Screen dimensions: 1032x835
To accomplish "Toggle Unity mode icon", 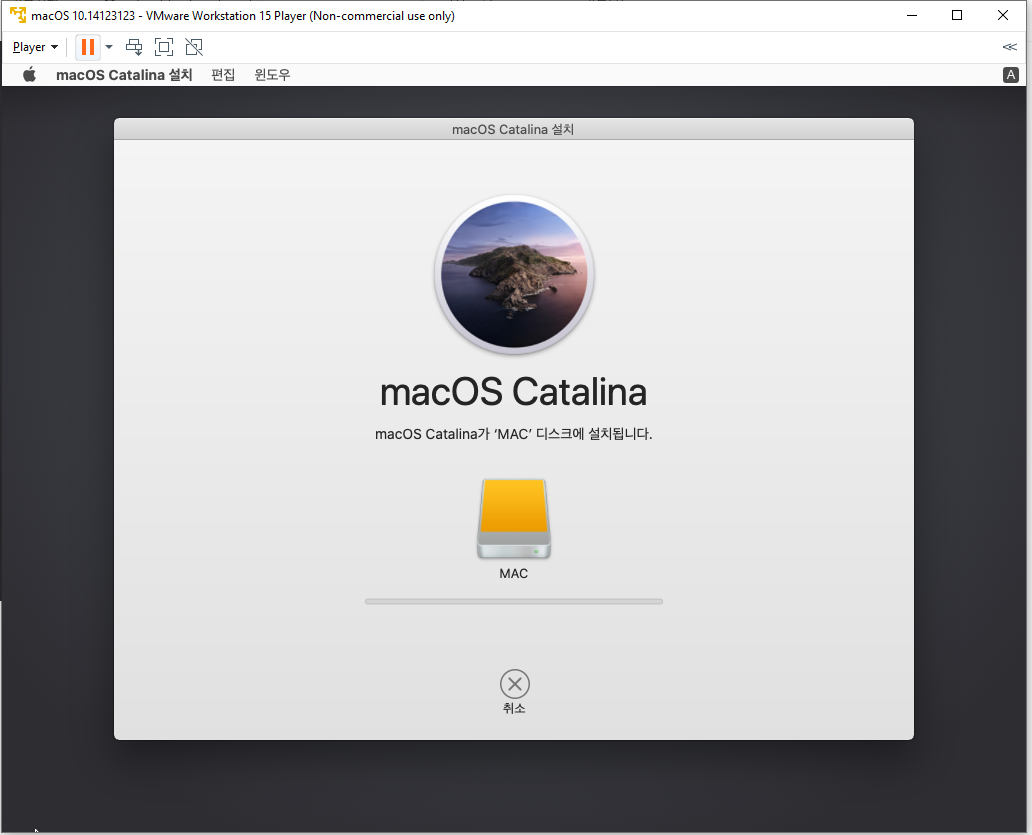I will coord(194,47).
